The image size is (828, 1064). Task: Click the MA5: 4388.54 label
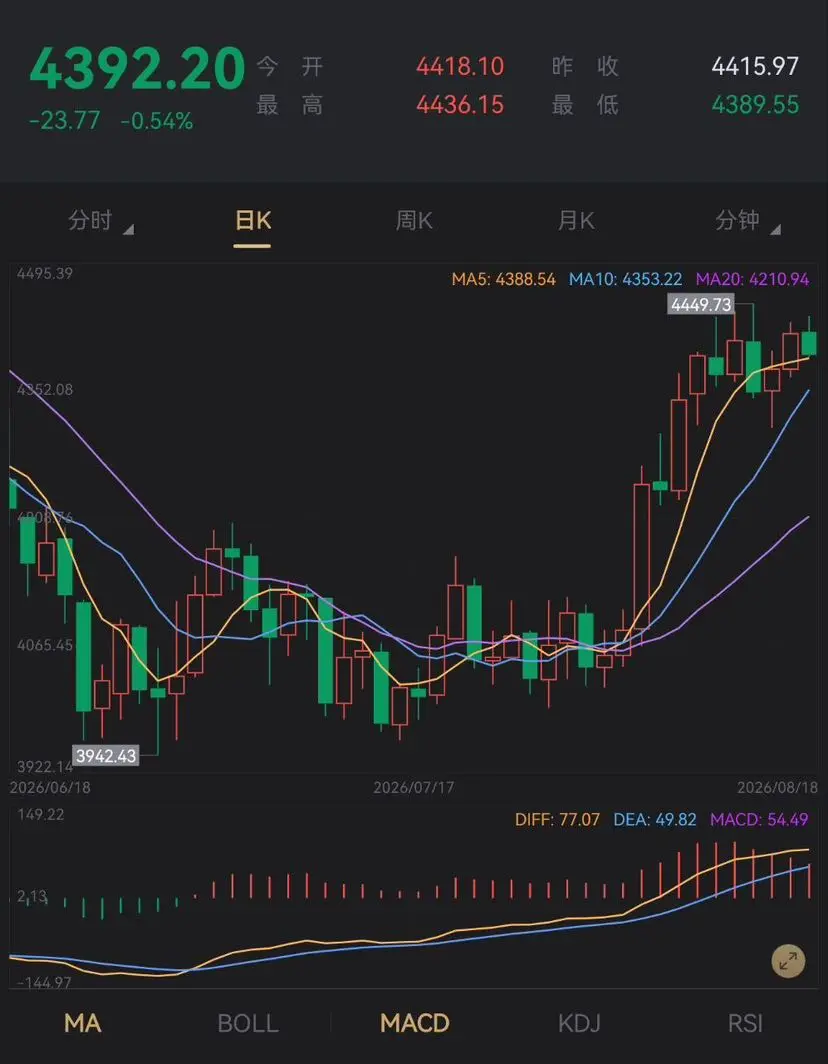tap(504, 280)
